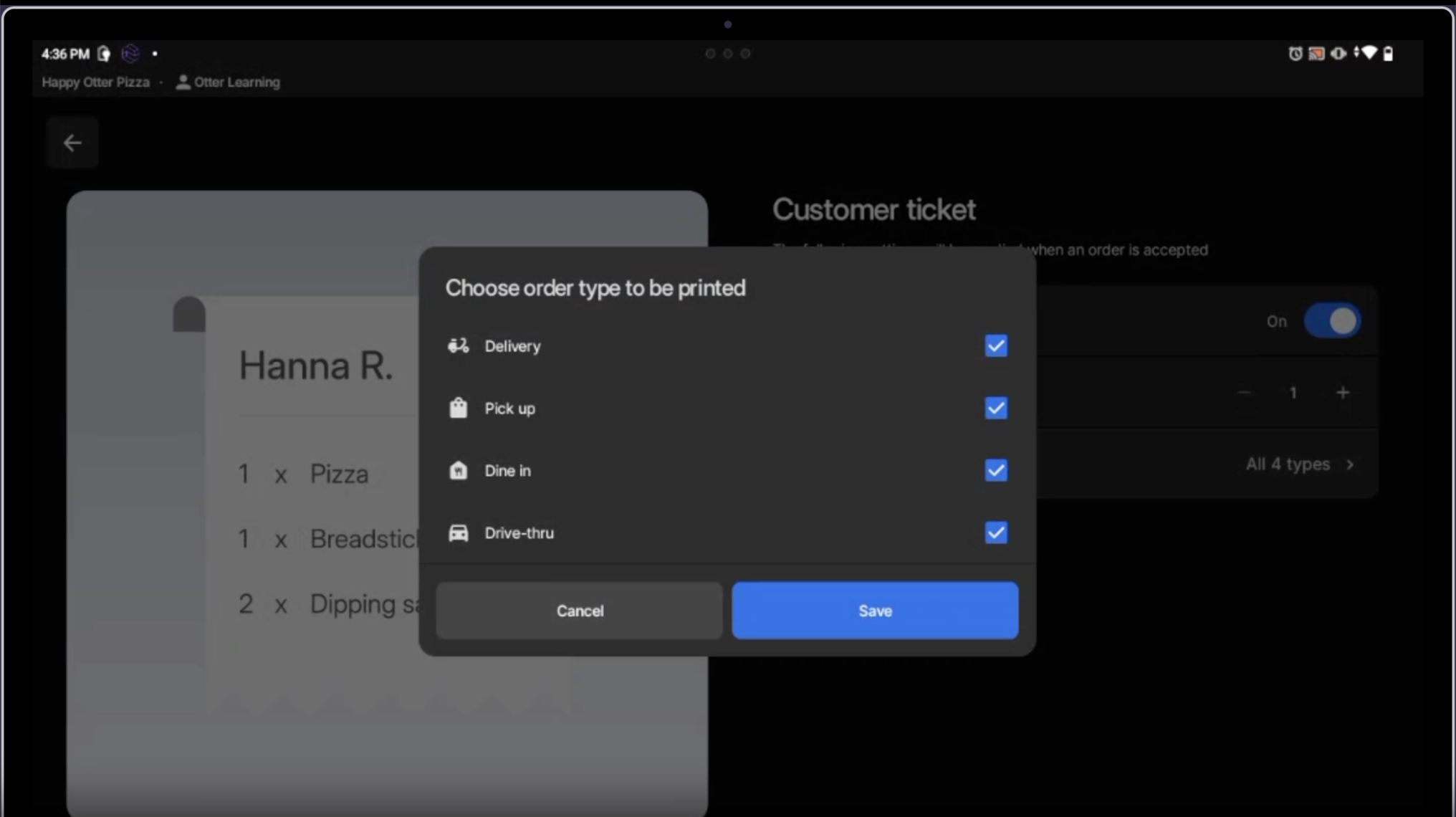Viewport: 1456px width, 817px height.
Task: Click the Pizza line on ticket preview
Action: click(x=303, y=474)
